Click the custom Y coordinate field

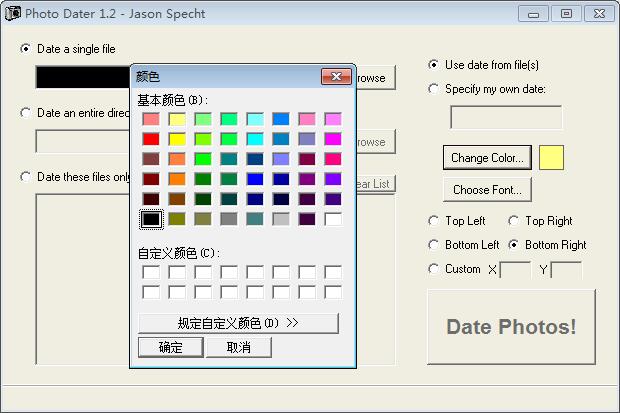point(566,269)
